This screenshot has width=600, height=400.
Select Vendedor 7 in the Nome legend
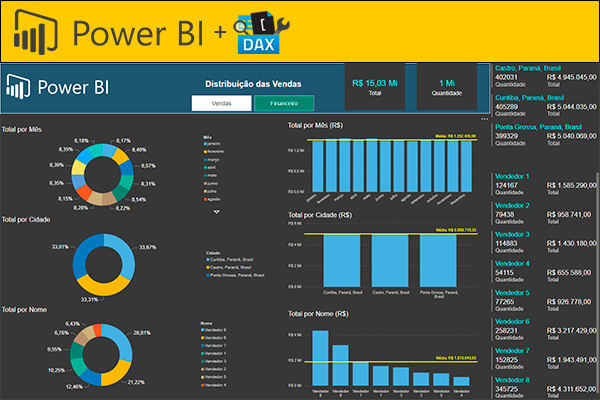[x=214, y=346]
